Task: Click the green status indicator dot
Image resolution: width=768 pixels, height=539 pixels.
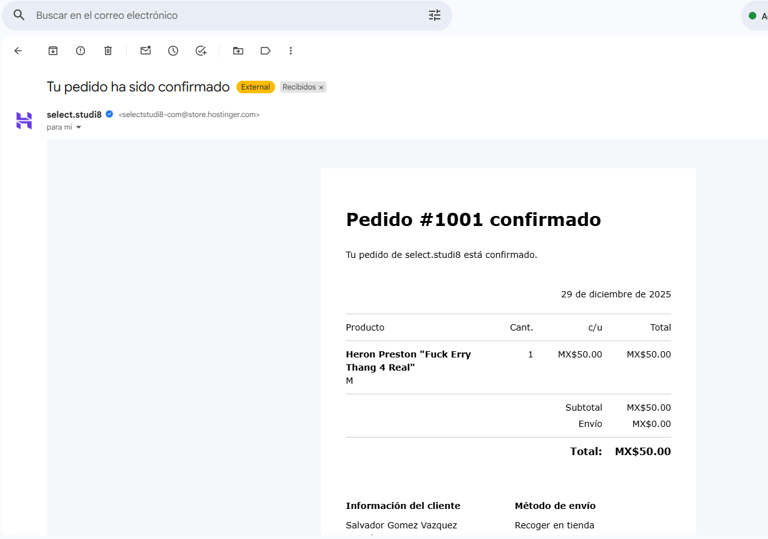Action: 752,16
